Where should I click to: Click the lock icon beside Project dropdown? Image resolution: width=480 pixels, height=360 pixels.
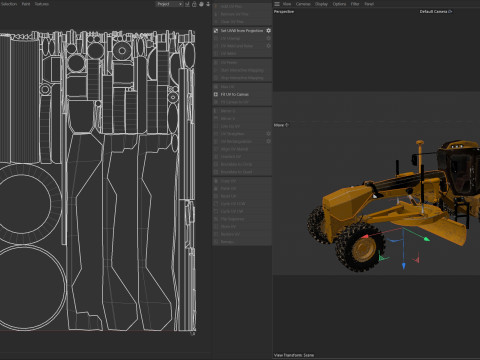194,4
